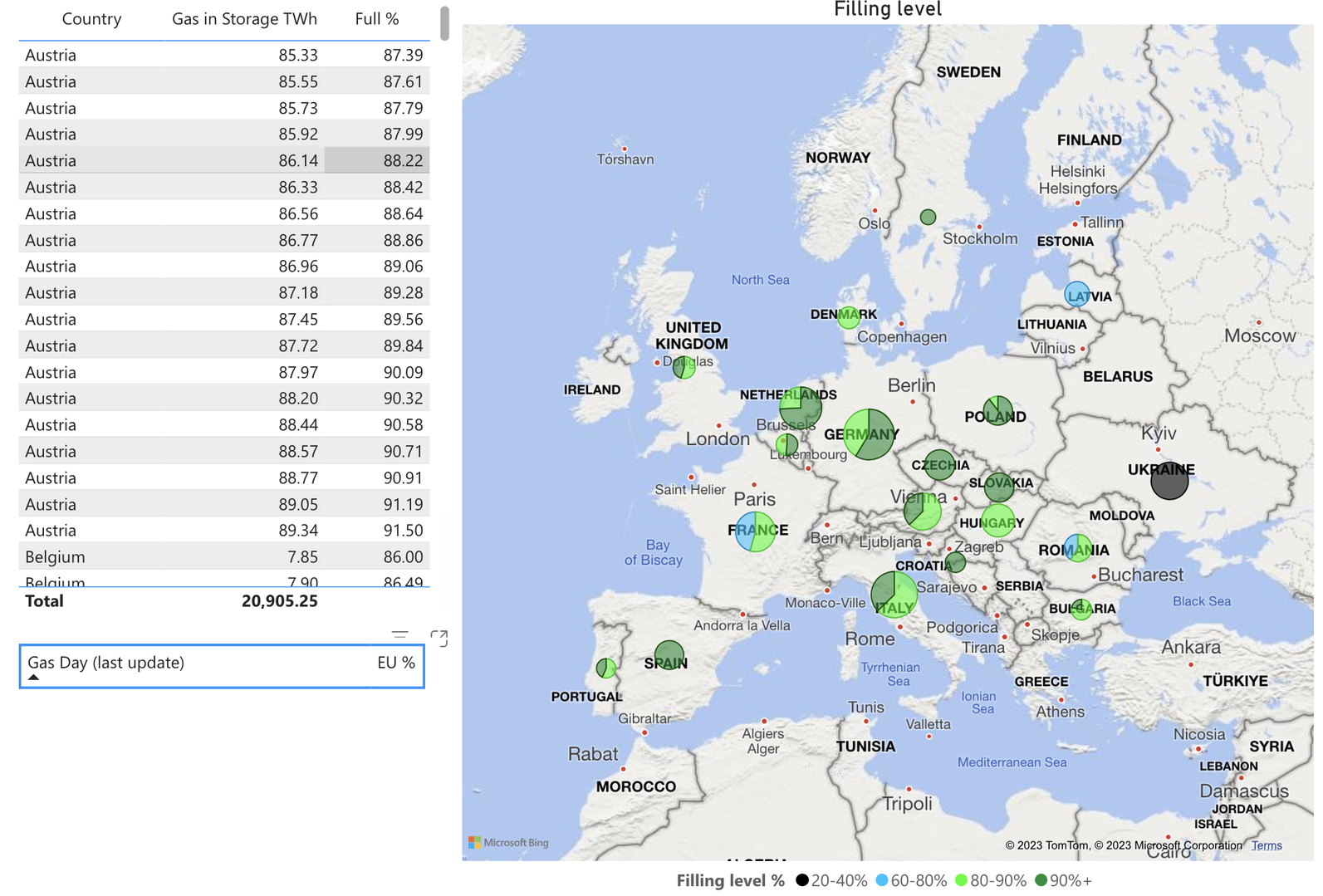Open the filter lines icon above Gas Day table
The image size is (1323, 896).
(x=400, y=635)
